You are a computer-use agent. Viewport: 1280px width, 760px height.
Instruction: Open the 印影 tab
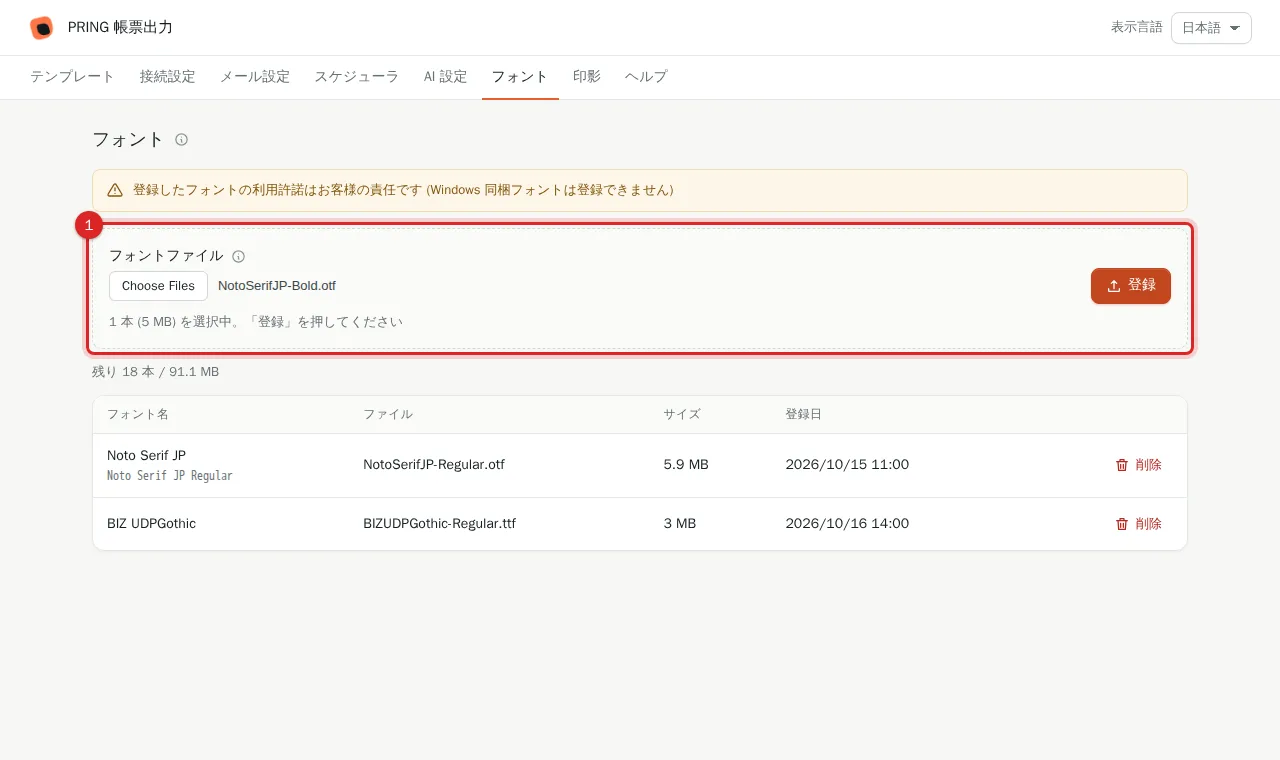click(x=587, y=77)
